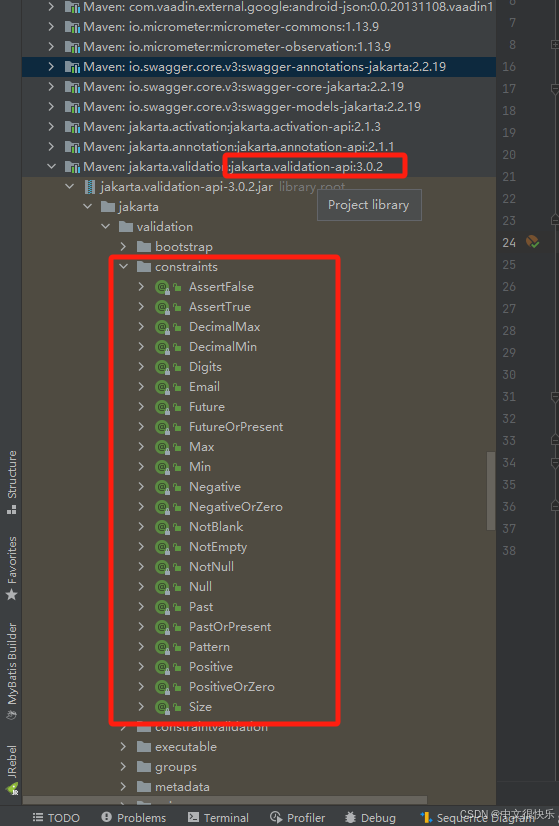Click the jakarta.validation-api-3.0.2.jar archive icon
Screen dimensions: 559x826
pyautogui.click(x=90, y=187)
